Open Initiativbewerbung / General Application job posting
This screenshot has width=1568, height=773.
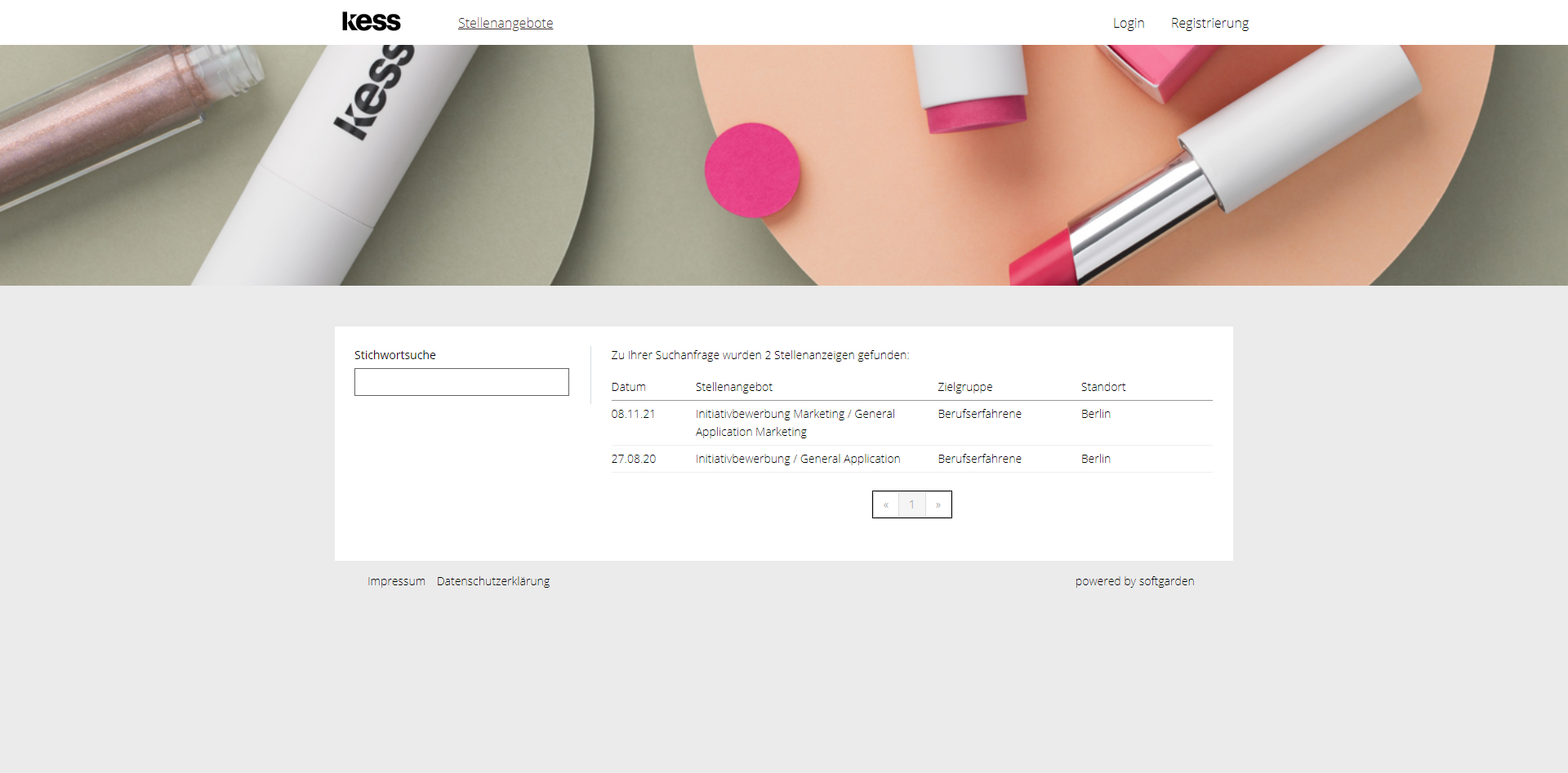tap(798, 459)
